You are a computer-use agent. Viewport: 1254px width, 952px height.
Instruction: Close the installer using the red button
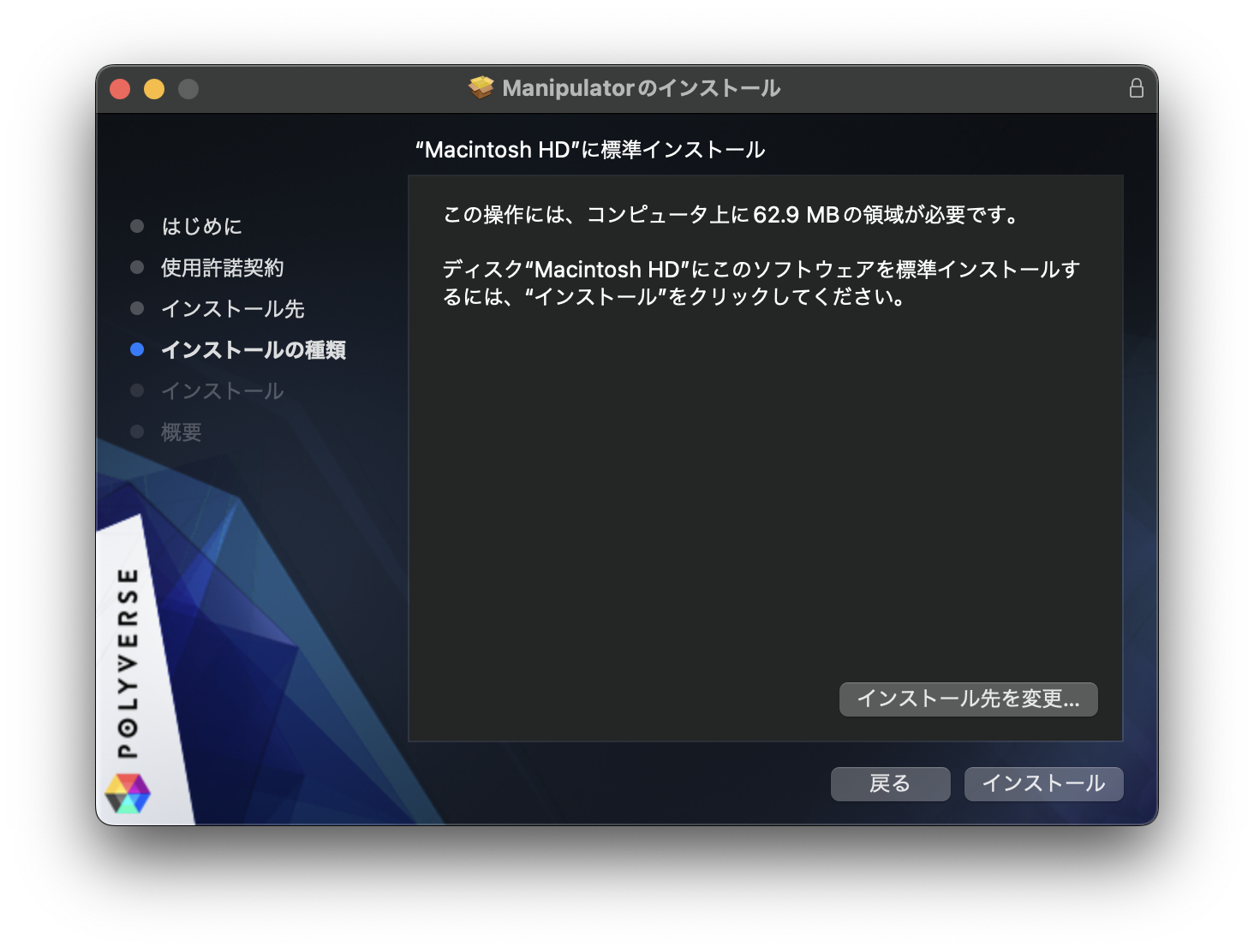pyautogui.click(x=120, y=89)
